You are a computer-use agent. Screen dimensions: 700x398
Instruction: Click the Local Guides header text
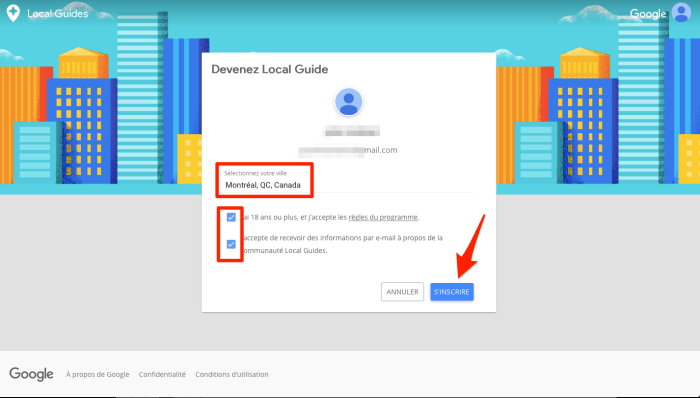pyautogui.click(x=58, y=13)
